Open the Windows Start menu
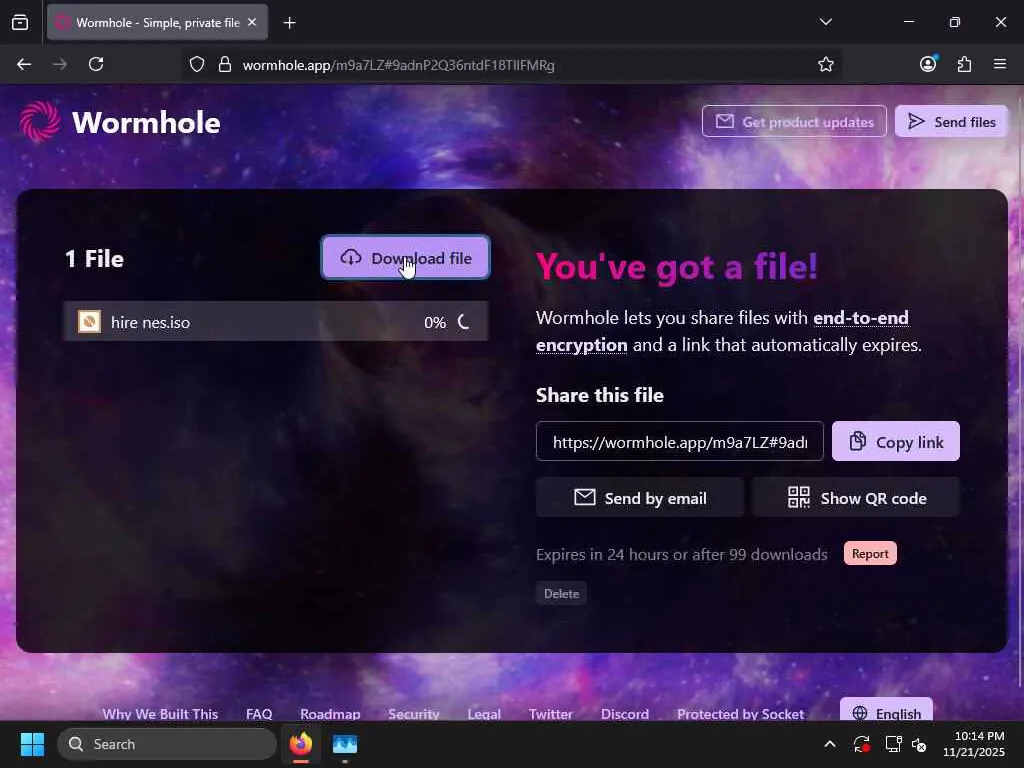This screenshot has width=1024, height=768. click(32, 744)
